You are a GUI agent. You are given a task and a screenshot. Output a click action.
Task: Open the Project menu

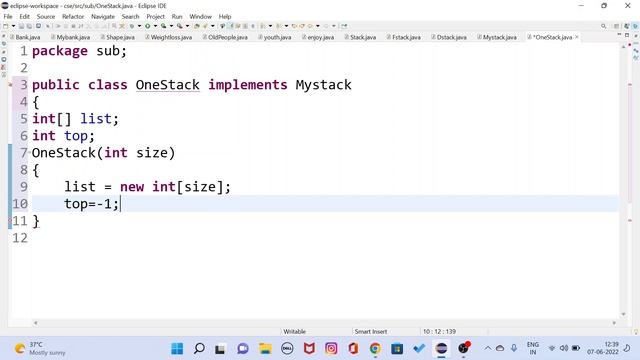[156, 16]
